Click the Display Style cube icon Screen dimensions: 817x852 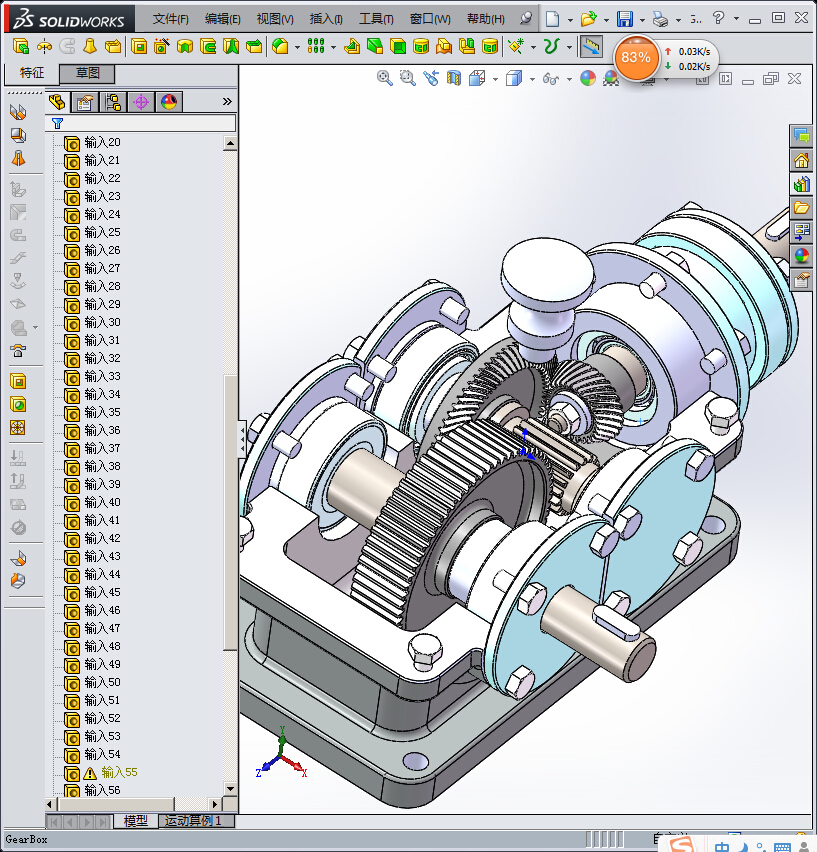(514, 78)
